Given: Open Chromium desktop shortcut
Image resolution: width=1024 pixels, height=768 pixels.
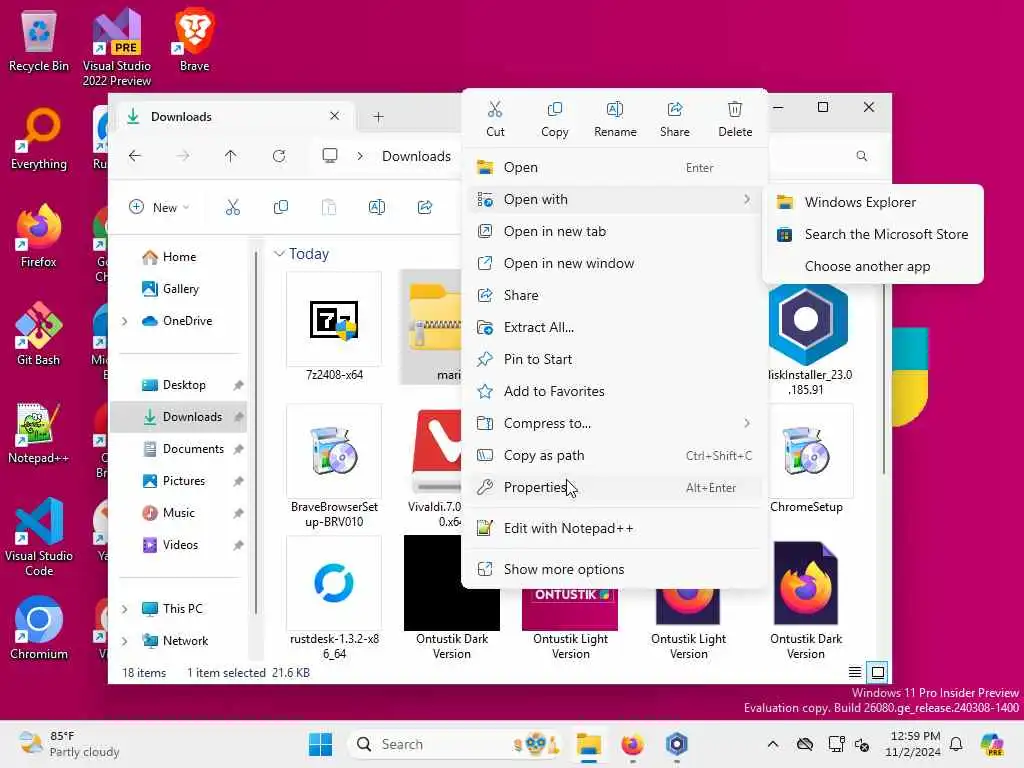Looking at the screenshot, I should (39, 628).
